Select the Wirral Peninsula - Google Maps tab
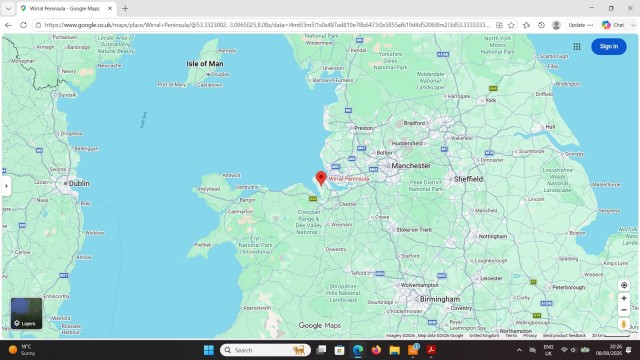Screen dimensions: 640x360 coord(64,8)
